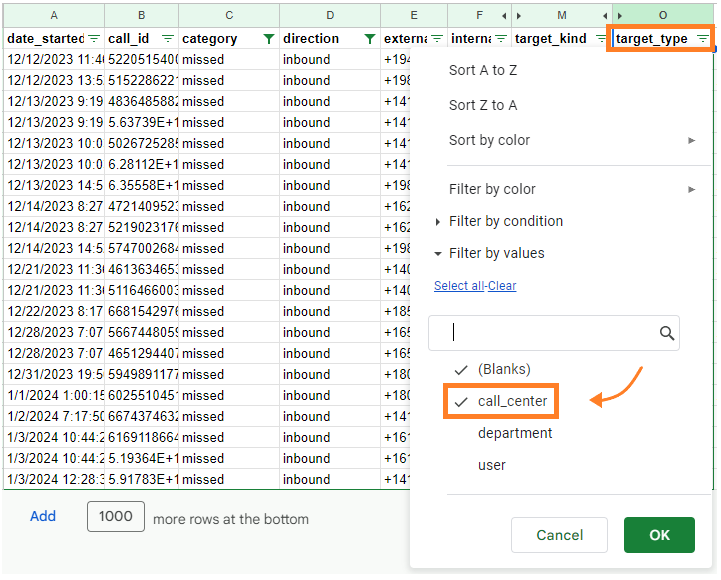Check the user filter value
Screen dimensions: 721x580
[x=492, y=465]
